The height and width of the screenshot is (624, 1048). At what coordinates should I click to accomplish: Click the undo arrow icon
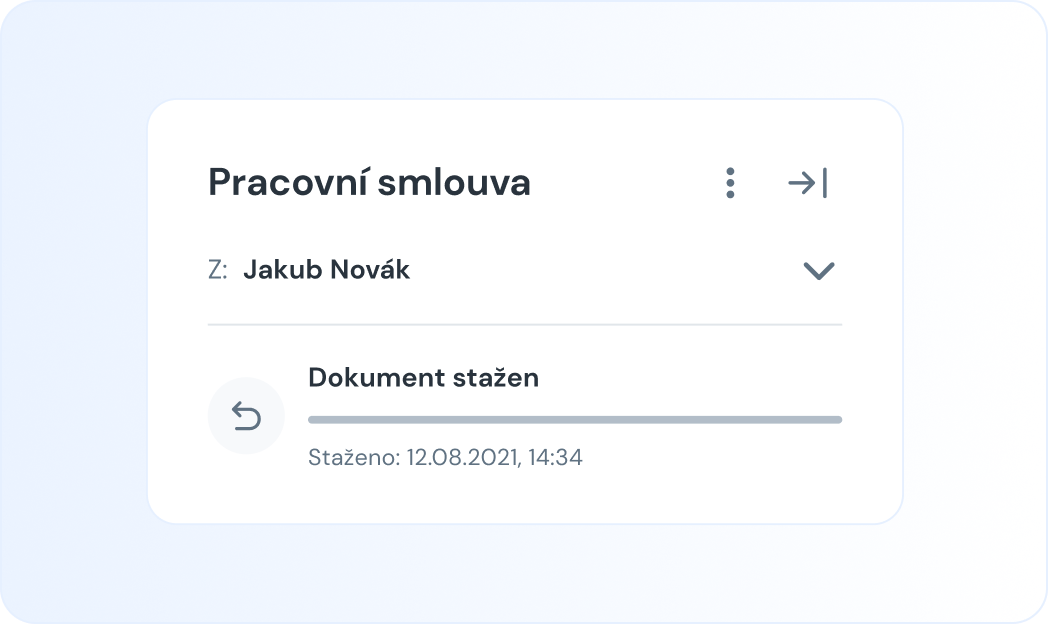[246, 416]
